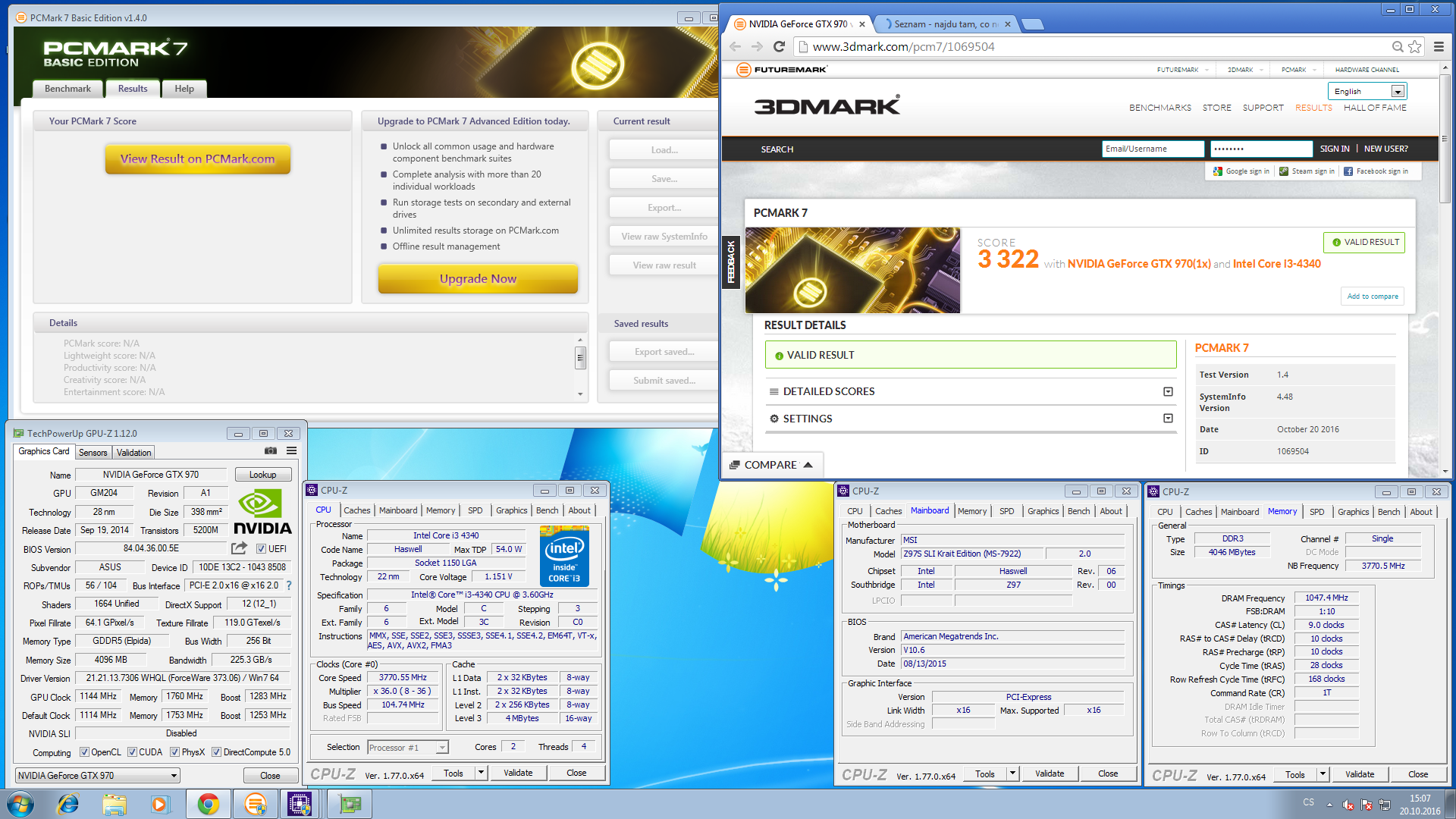Click Add to compare on the result
Image resolution: width=1456 pixels, height=819 pixels.
1373,297
